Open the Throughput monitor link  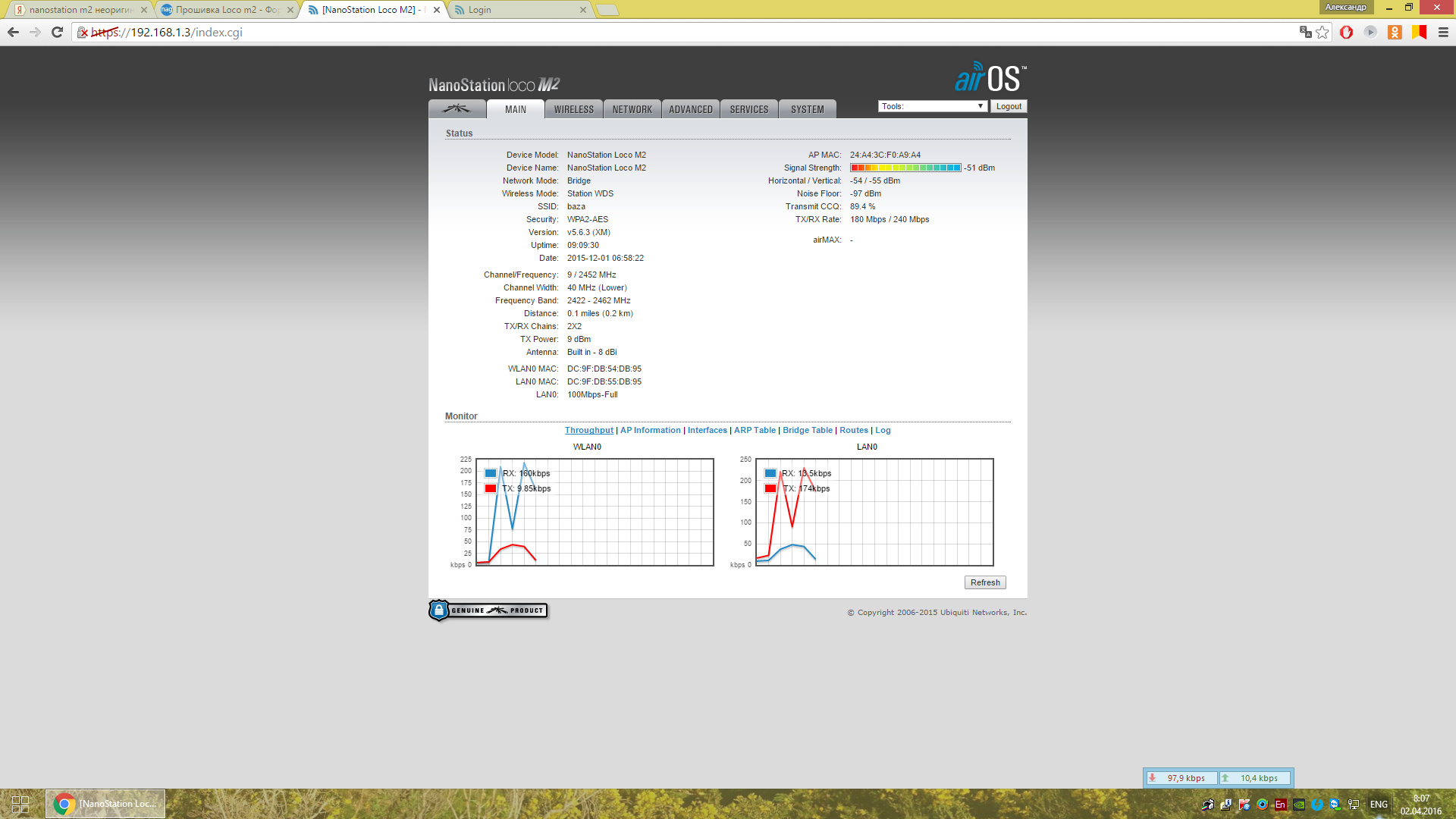589,430
